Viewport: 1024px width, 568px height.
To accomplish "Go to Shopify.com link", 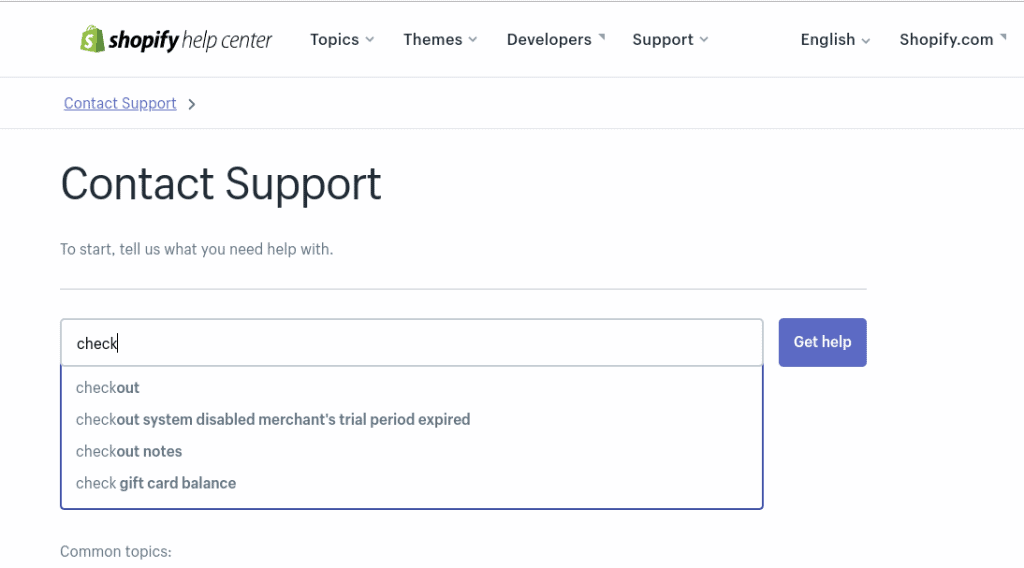I will tap(946, 40).
